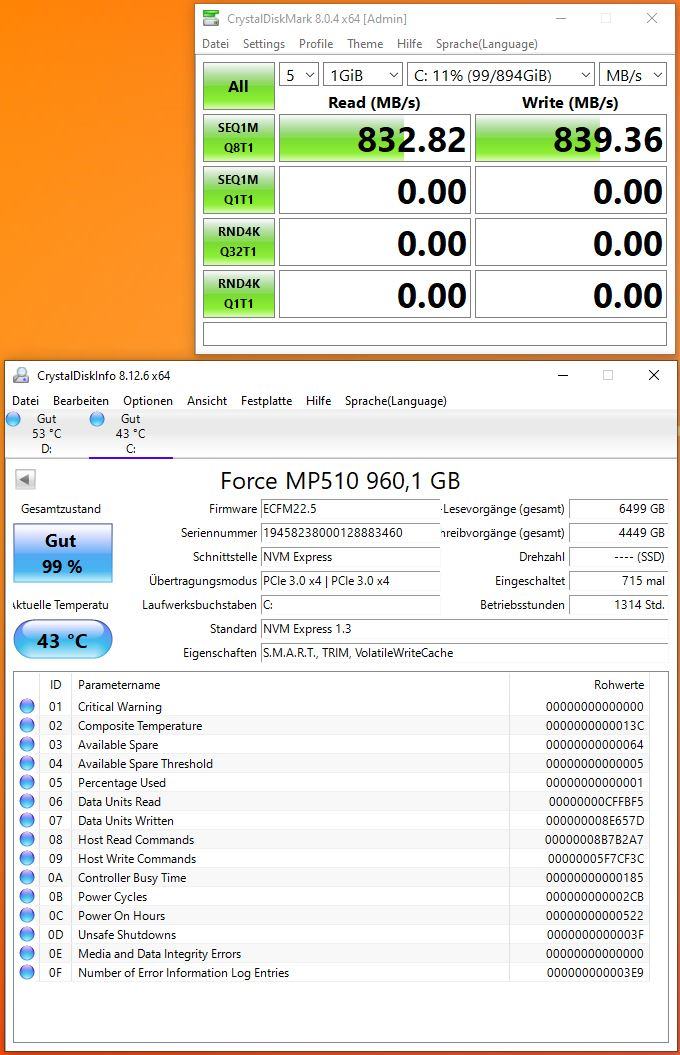Click status orb of Data Units Written row
The image size is (680, 1055).
point(27,820)
